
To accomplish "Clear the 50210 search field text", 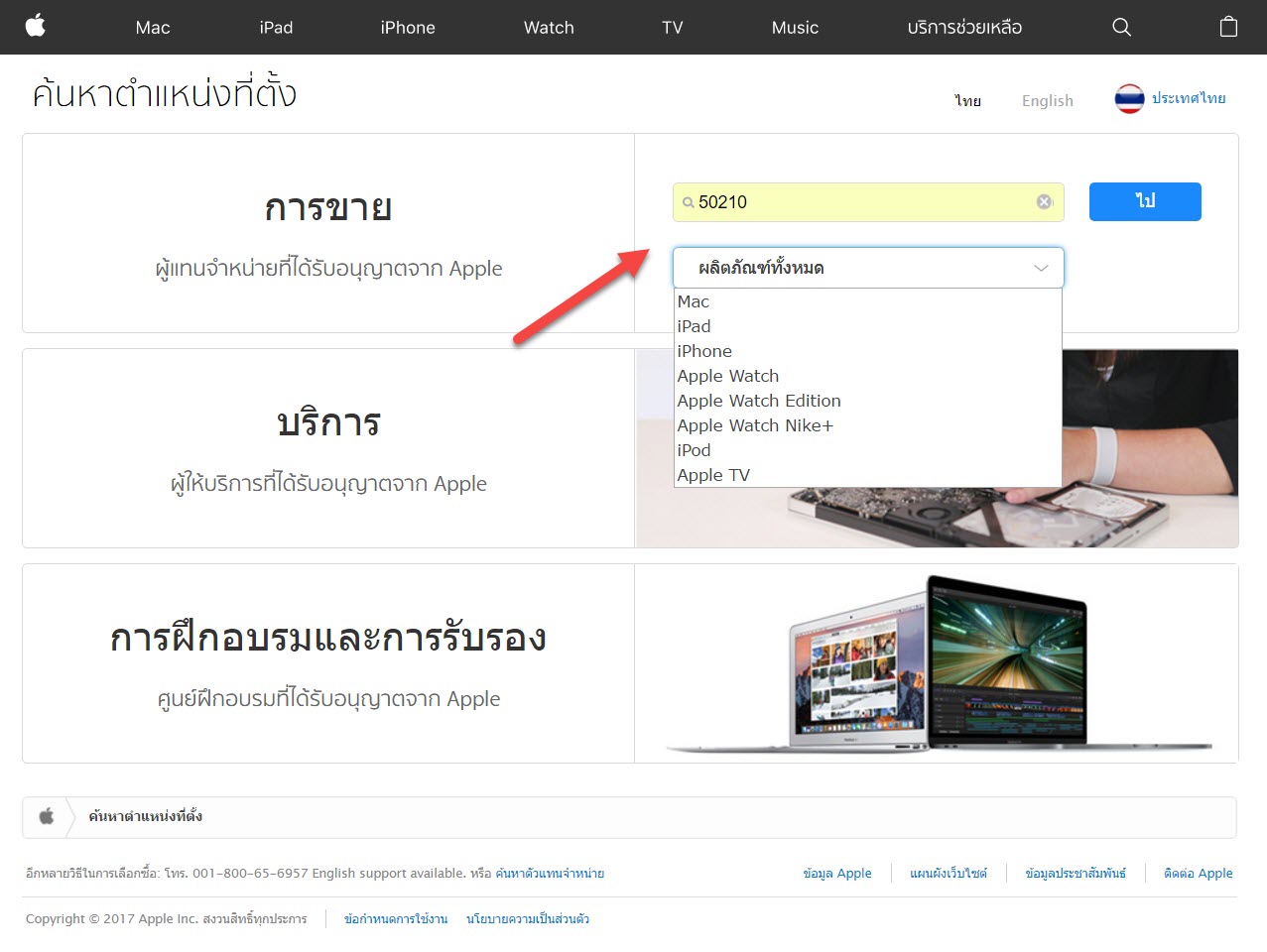I will [x=1044, y=202].
